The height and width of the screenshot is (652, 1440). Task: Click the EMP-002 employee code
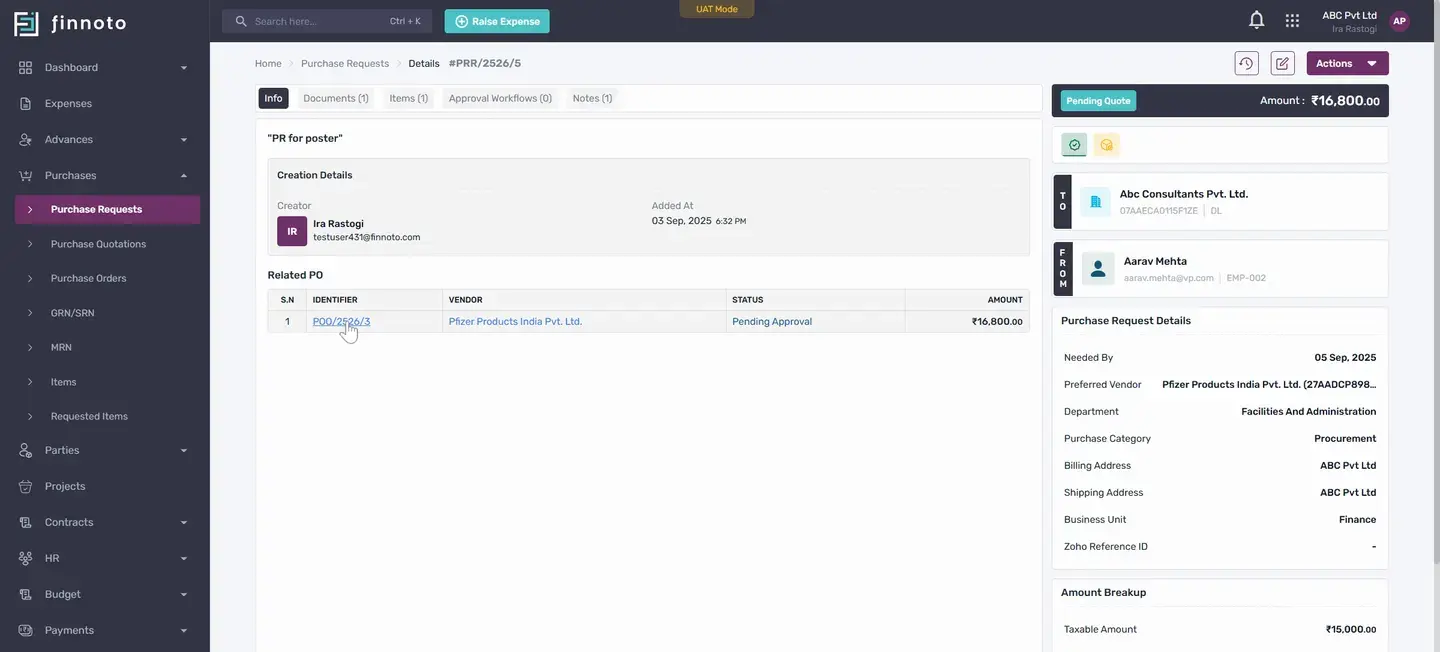(x=1246, y=278)
